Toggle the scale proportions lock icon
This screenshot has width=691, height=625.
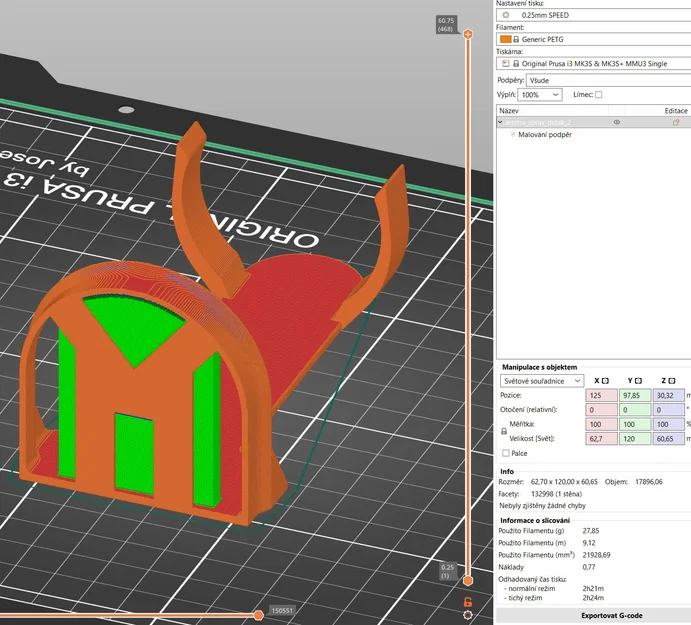click(503, 430)
